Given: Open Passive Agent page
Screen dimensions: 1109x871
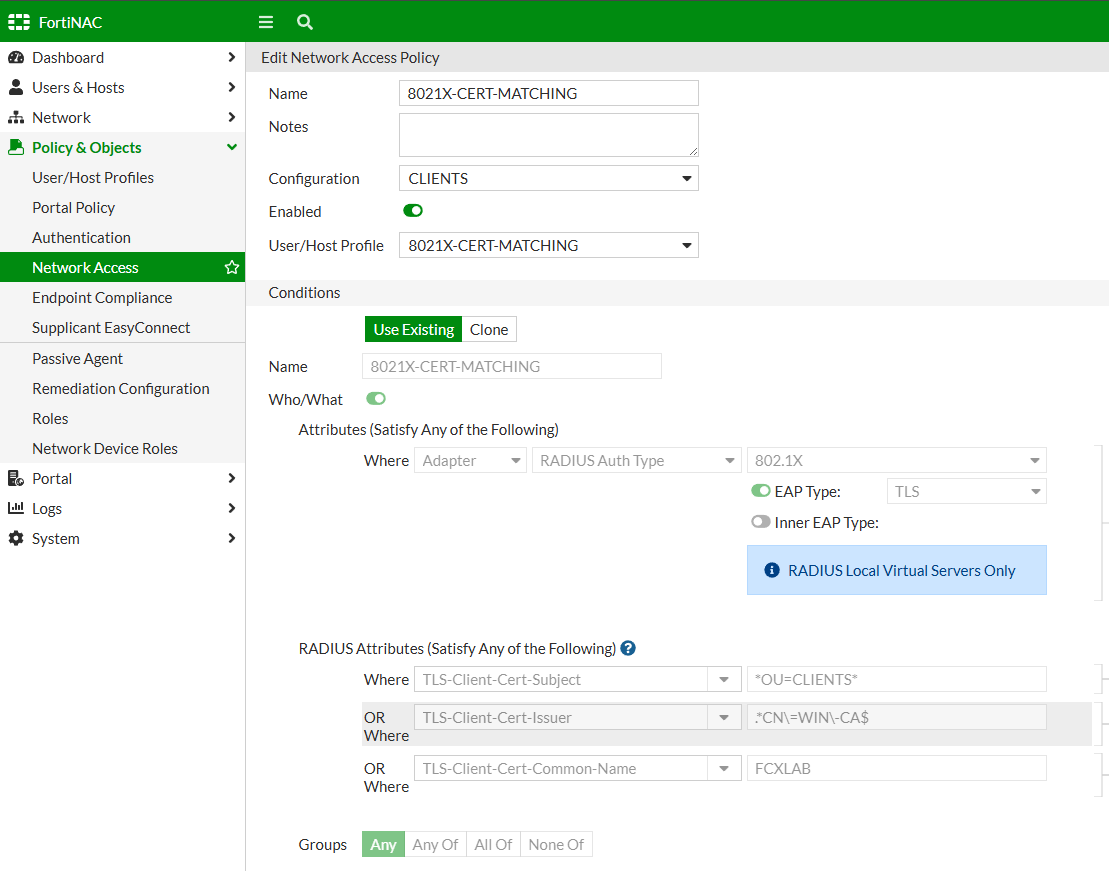Looking at the screenshot, I should (x=77, y=359).
